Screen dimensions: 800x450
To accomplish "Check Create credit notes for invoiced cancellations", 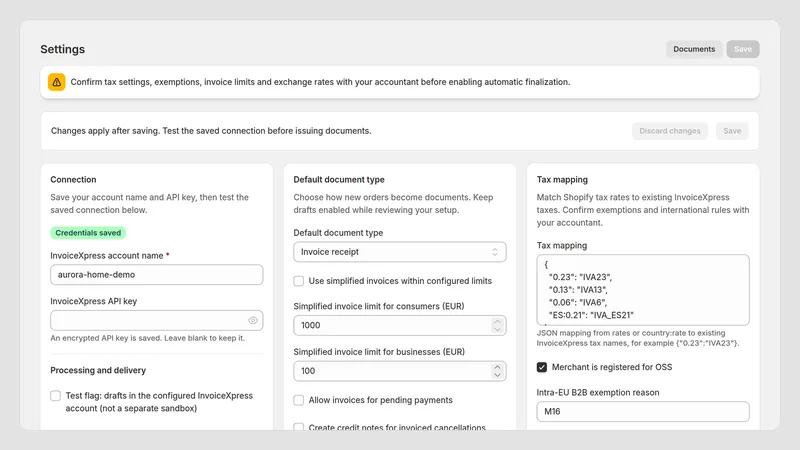I will coord(298,427).
